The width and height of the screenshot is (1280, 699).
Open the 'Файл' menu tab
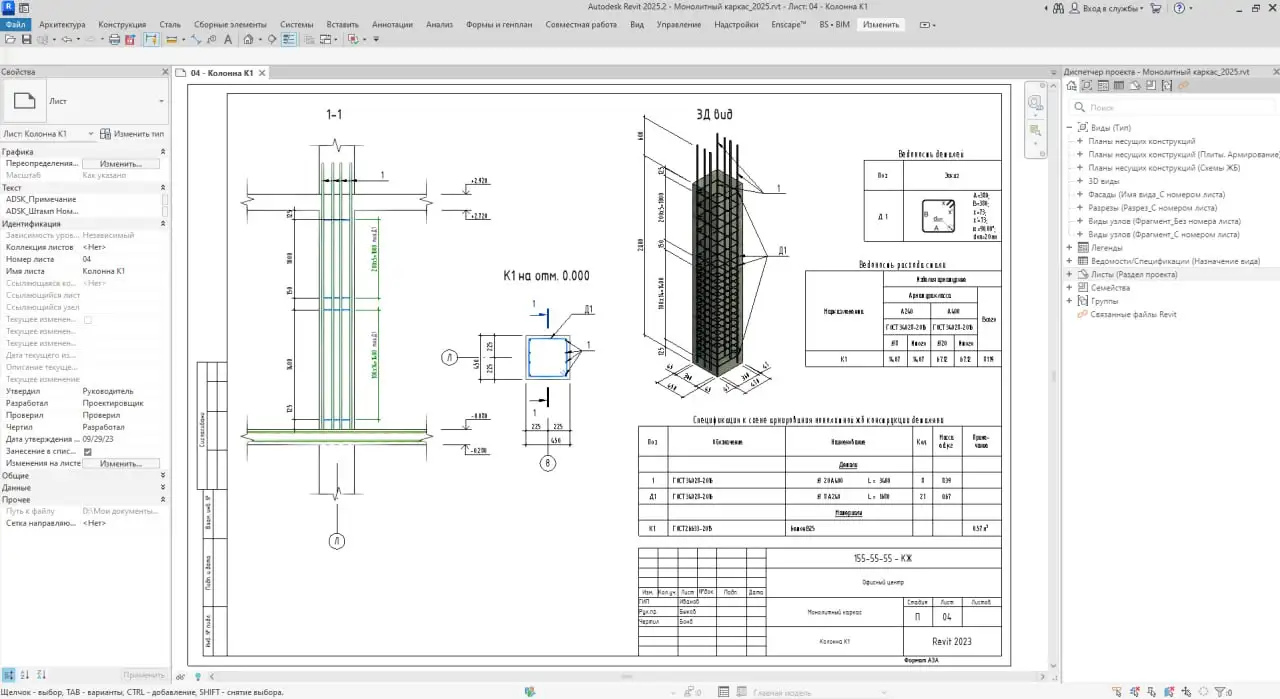[16, 24]
